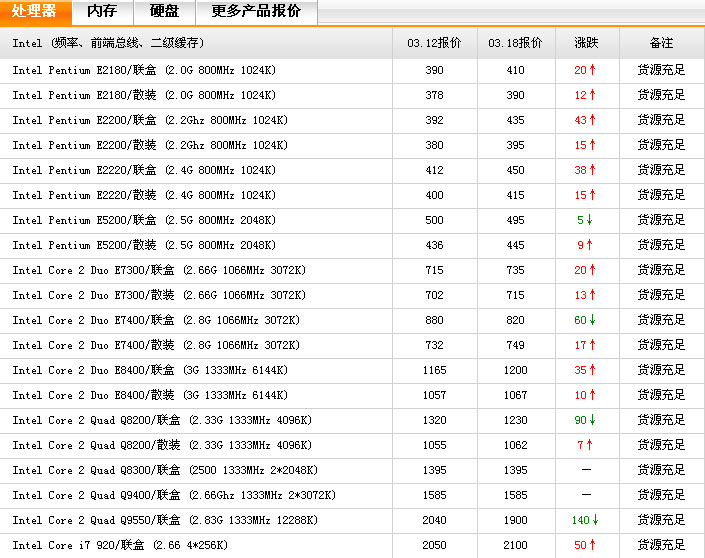The width and height of the screenshot is (705, 558).
Task: Click the 03.12 price 412 for E2220/联盒
Action: pos(434,170)
